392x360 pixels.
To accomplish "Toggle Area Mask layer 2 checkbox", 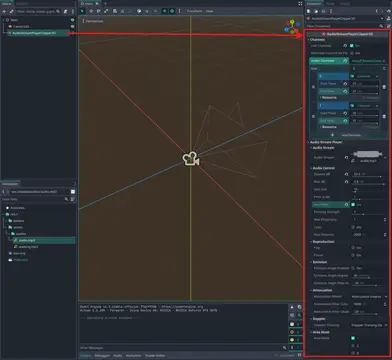I will click(353, 346).
